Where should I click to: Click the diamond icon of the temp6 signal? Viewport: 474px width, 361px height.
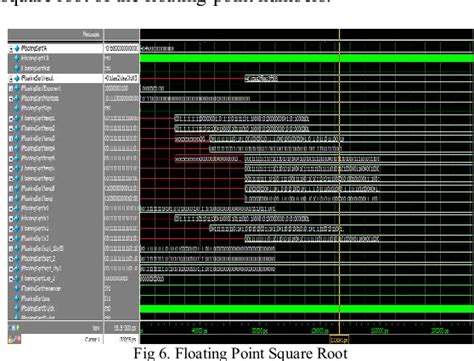tap(17, 169)
